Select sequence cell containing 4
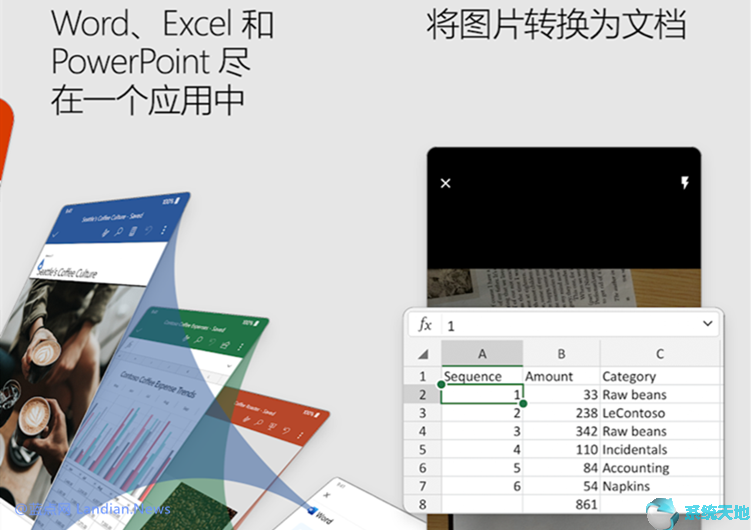Viewport: 751px width, 530px height. [482, 449]
